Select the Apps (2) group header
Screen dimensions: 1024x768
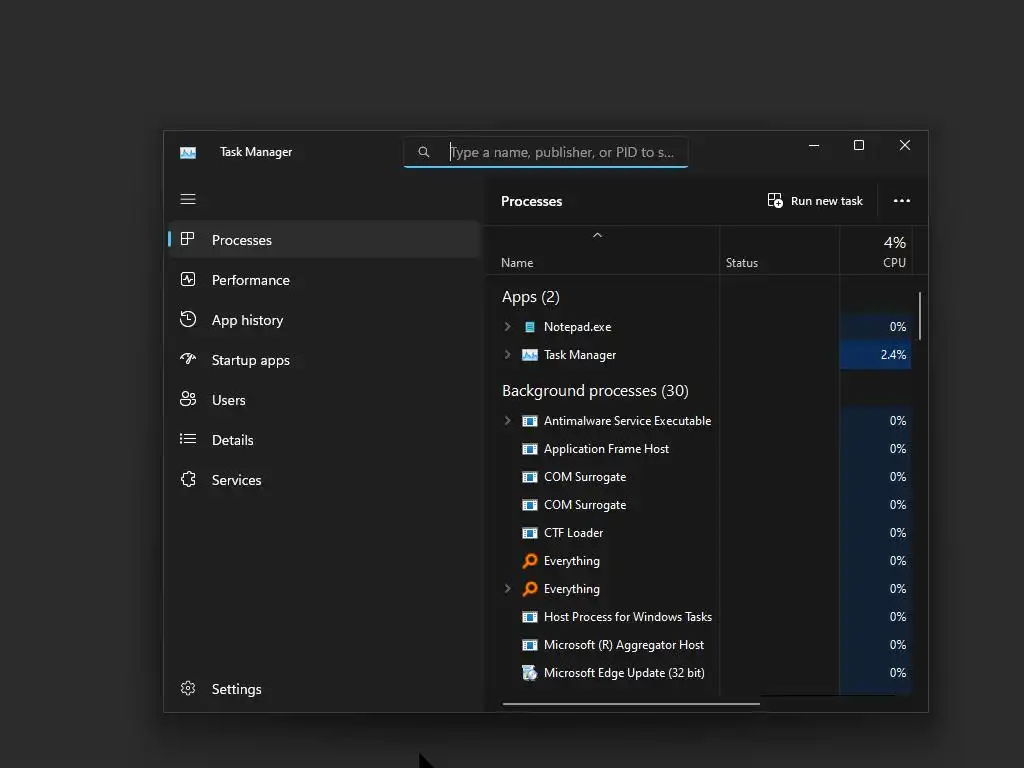[530, 297]
